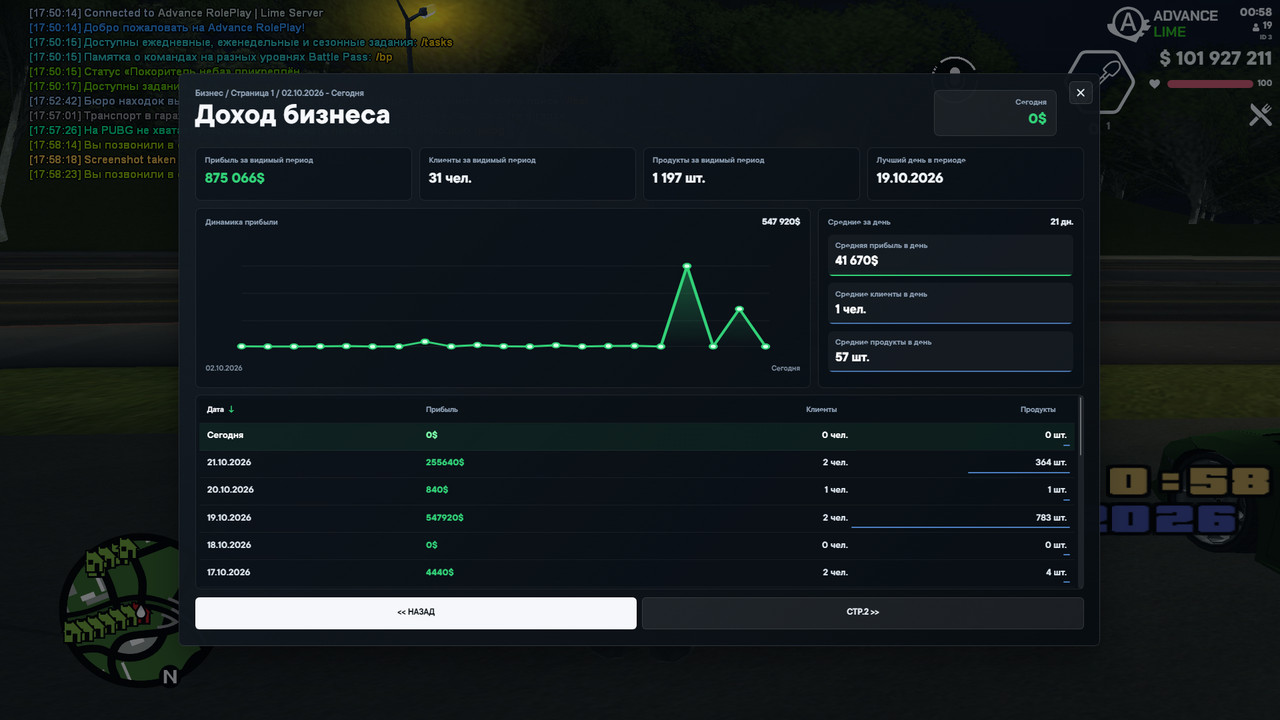The image size is (1280, 720).
Task: Click the second smaller peak on profit chart
Action: coord(740,309)
